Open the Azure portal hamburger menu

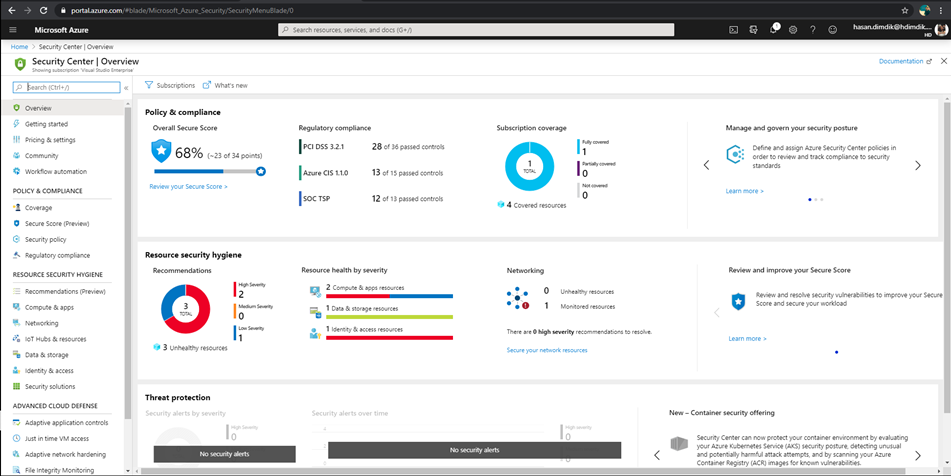point(13,30)
